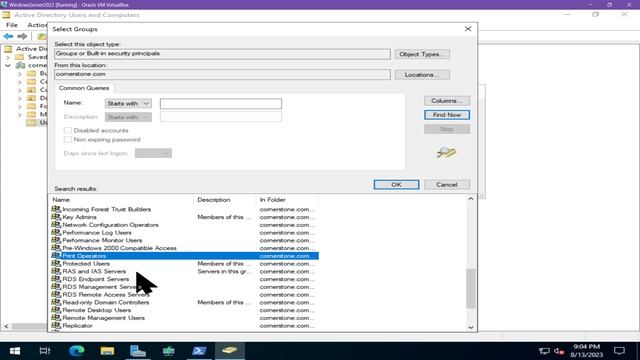Click the domain icon in the console tree

[20, 65]
